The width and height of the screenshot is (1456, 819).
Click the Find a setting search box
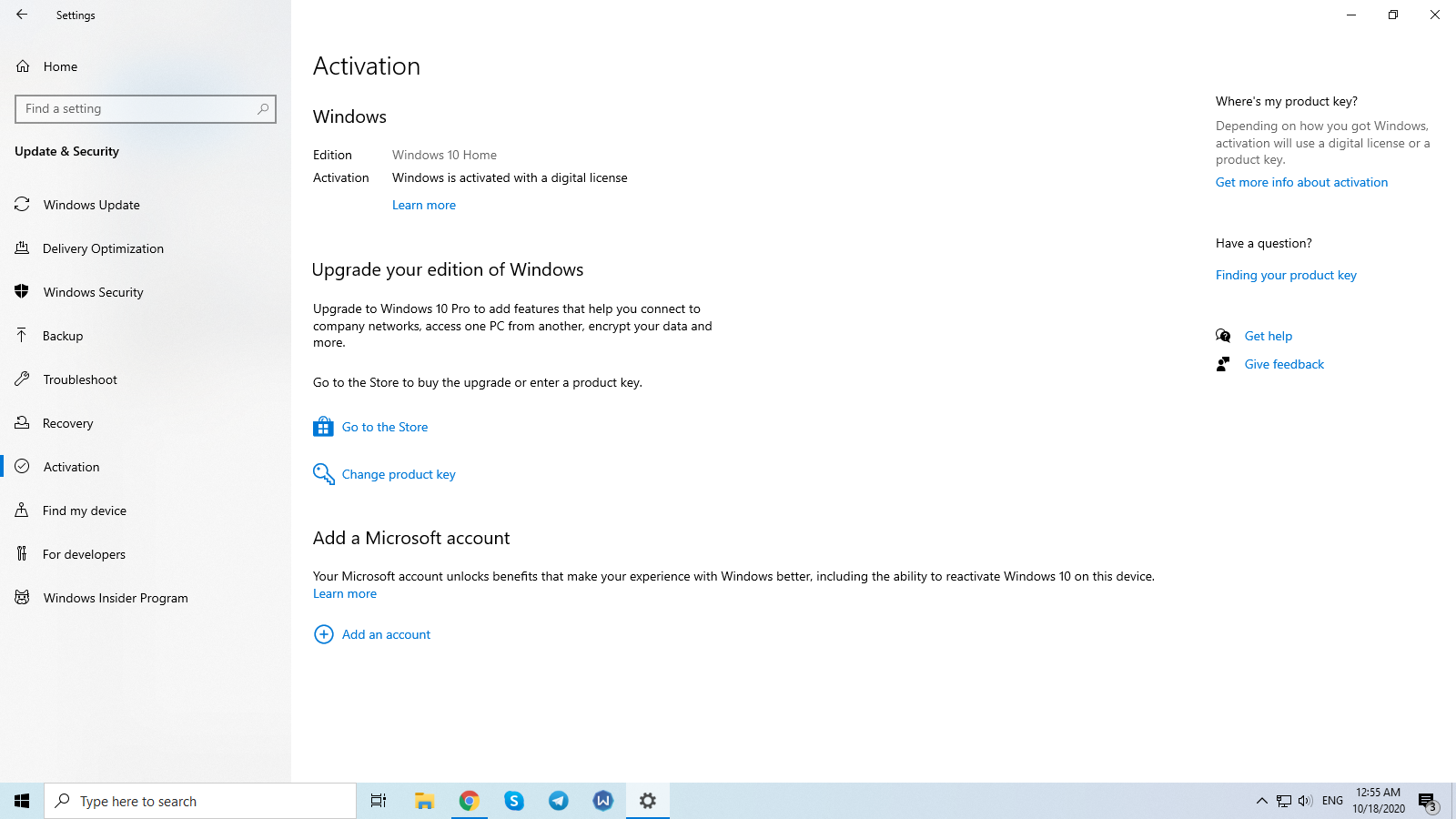146,109
